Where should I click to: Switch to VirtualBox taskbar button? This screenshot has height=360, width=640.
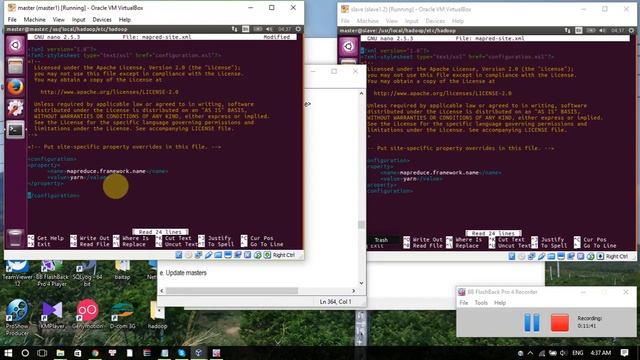[198, 353]
